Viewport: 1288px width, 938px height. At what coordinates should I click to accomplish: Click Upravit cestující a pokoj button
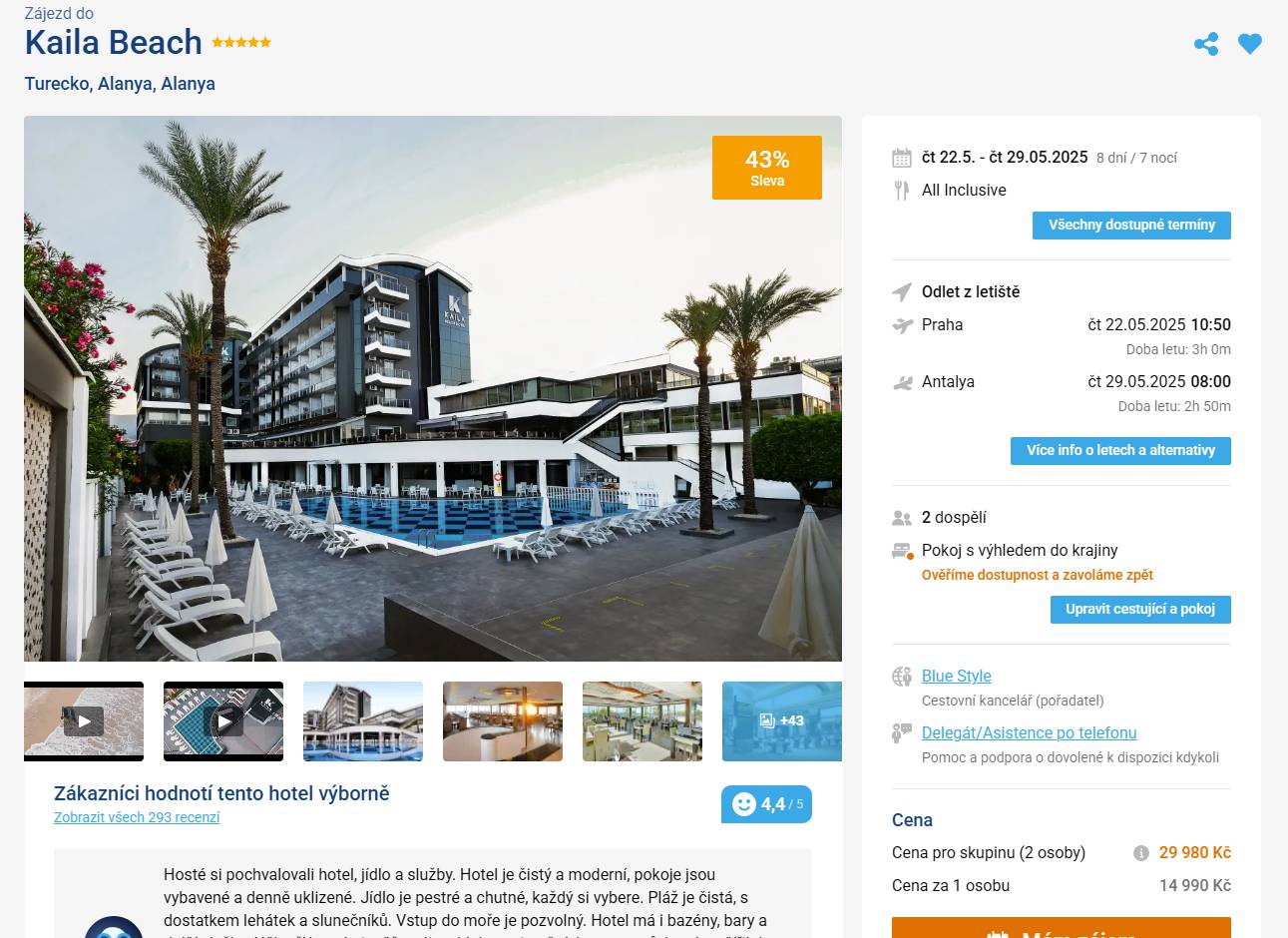[1140, 610]
